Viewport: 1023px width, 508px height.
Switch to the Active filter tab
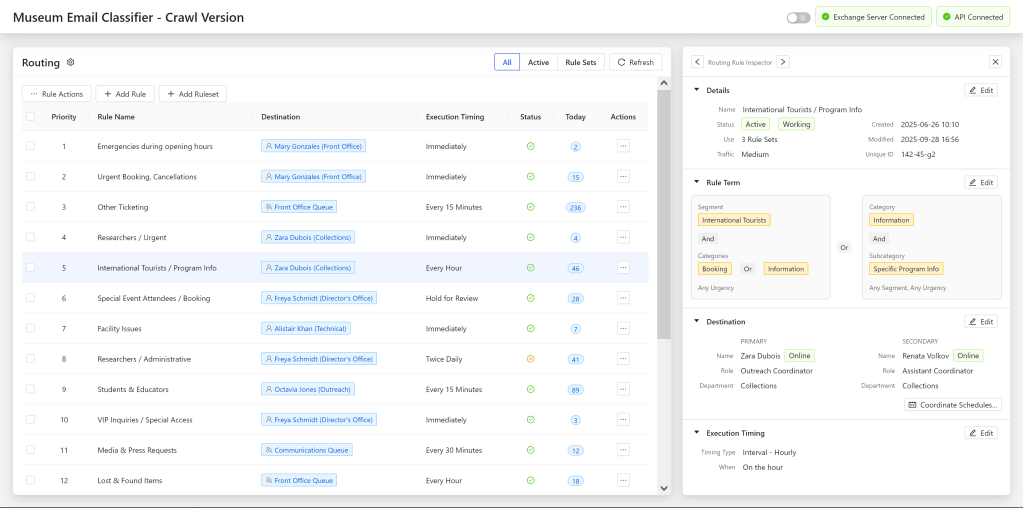click(x=538, y=62)
